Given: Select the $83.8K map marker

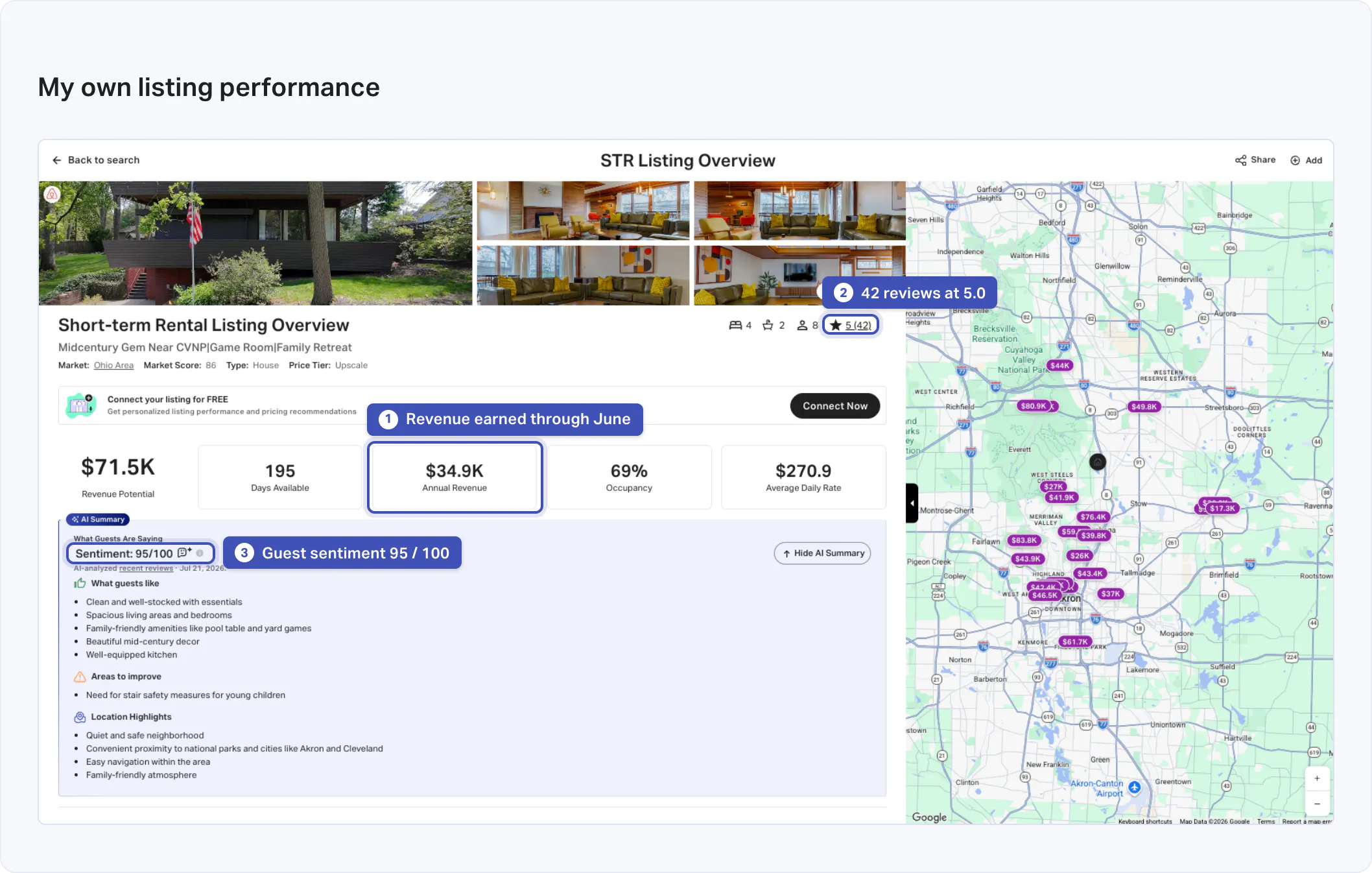Looking at the screenshot, I should pos(1024,540).
